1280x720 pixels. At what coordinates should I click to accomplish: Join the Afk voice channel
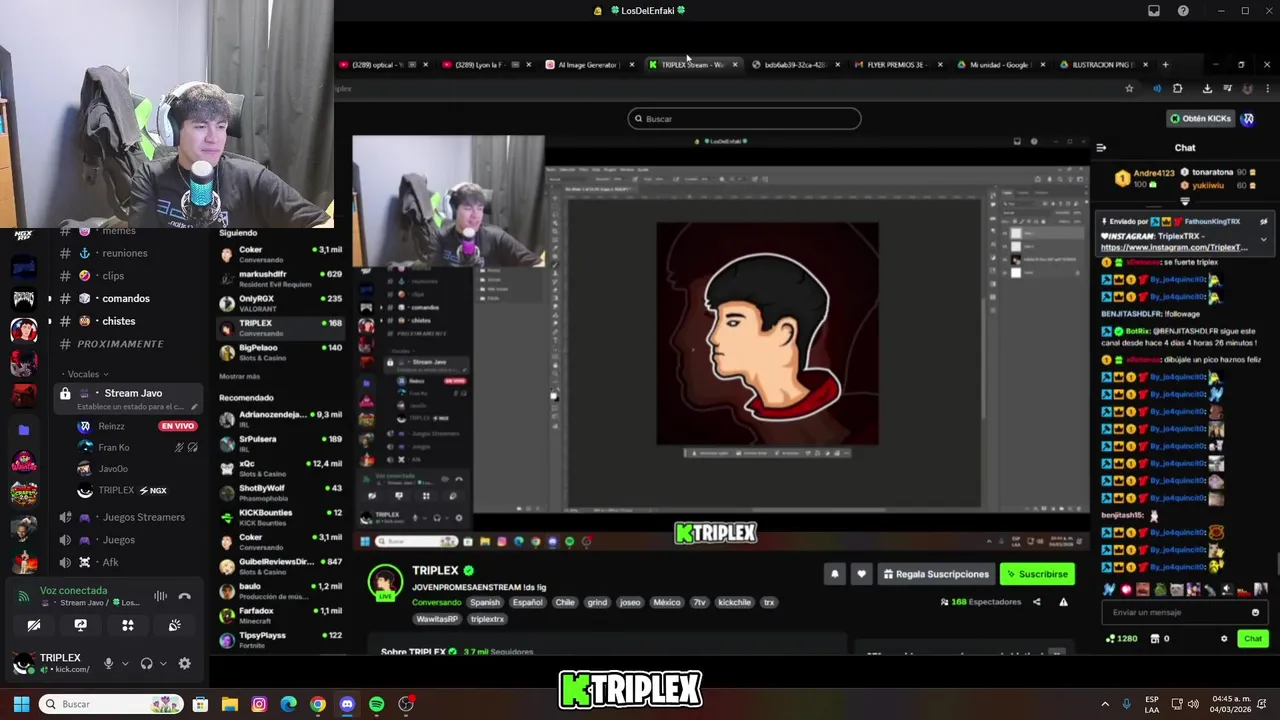(x=111, y=562)
